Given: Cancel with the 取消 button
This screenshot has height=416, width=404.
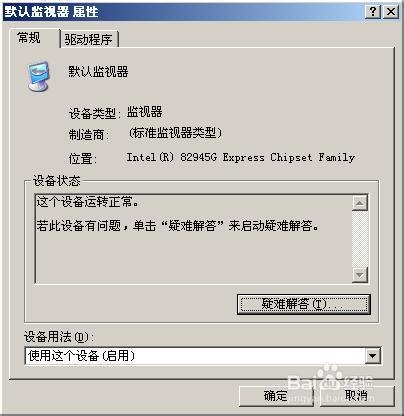Looking at the screenshot, I should pyautogui.click(x=356, y=396).
